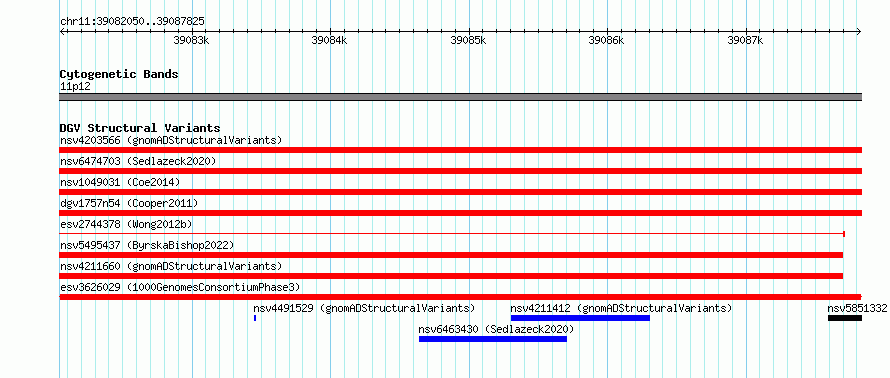Image resolution: width=890 pixels, height=378 pixels.
Task: Click the red bar under esv3626029
Action: [x=461, y=297]
